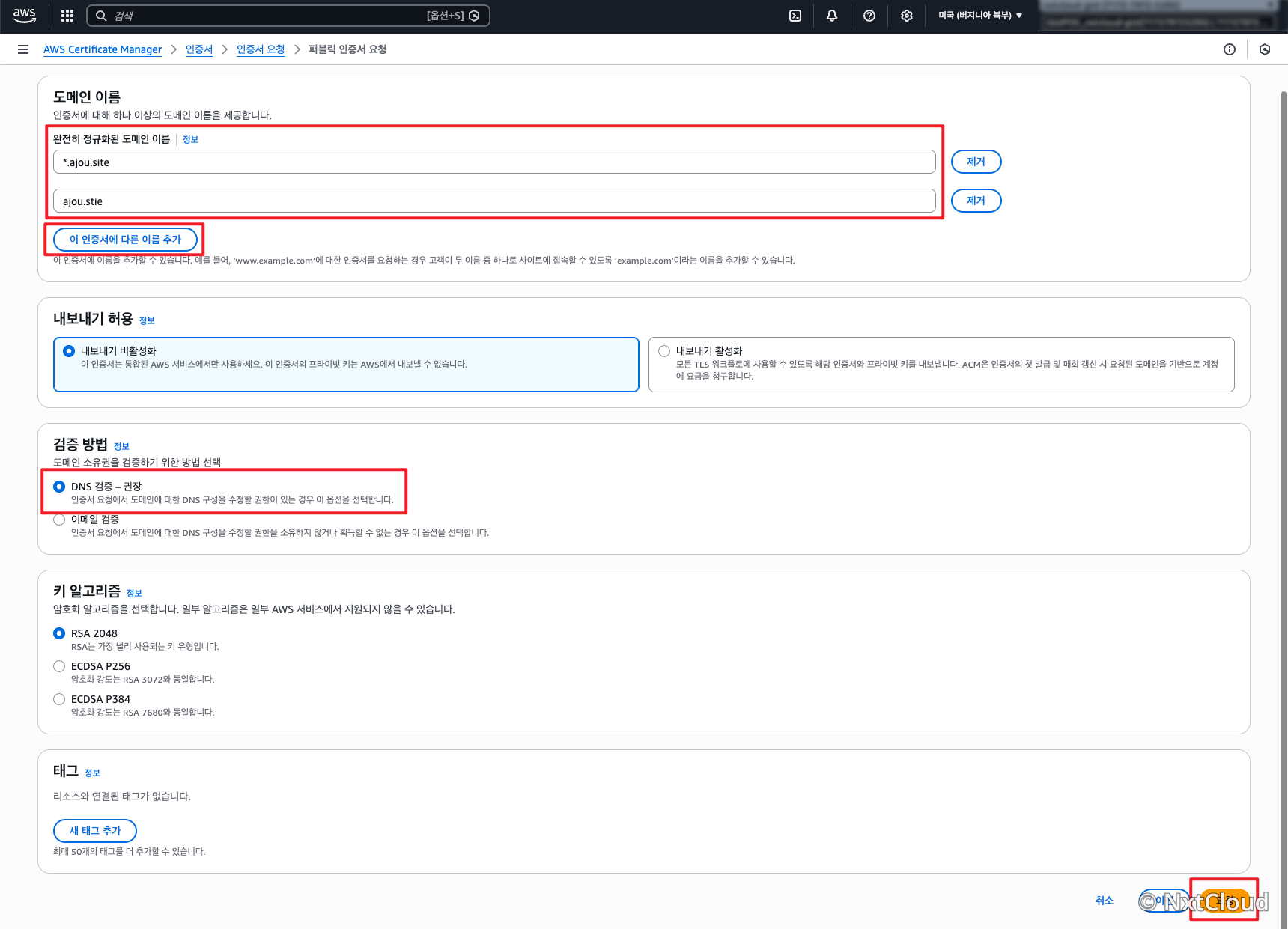
Task: Choose DNS 검증 – 권장 radio
Action: pos(59,487)
